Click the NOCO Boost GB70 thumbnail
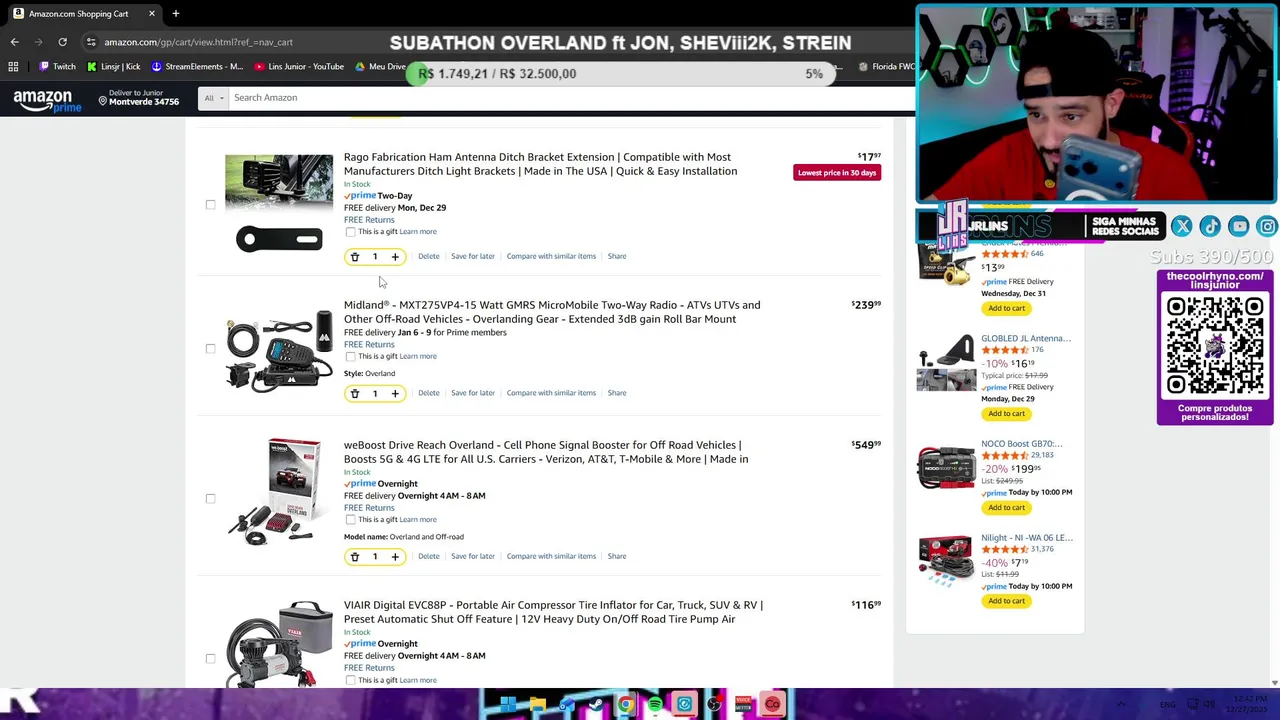The height and width of the screenshot is (720, 1280). pyautogui.click(x=946, y=468)
